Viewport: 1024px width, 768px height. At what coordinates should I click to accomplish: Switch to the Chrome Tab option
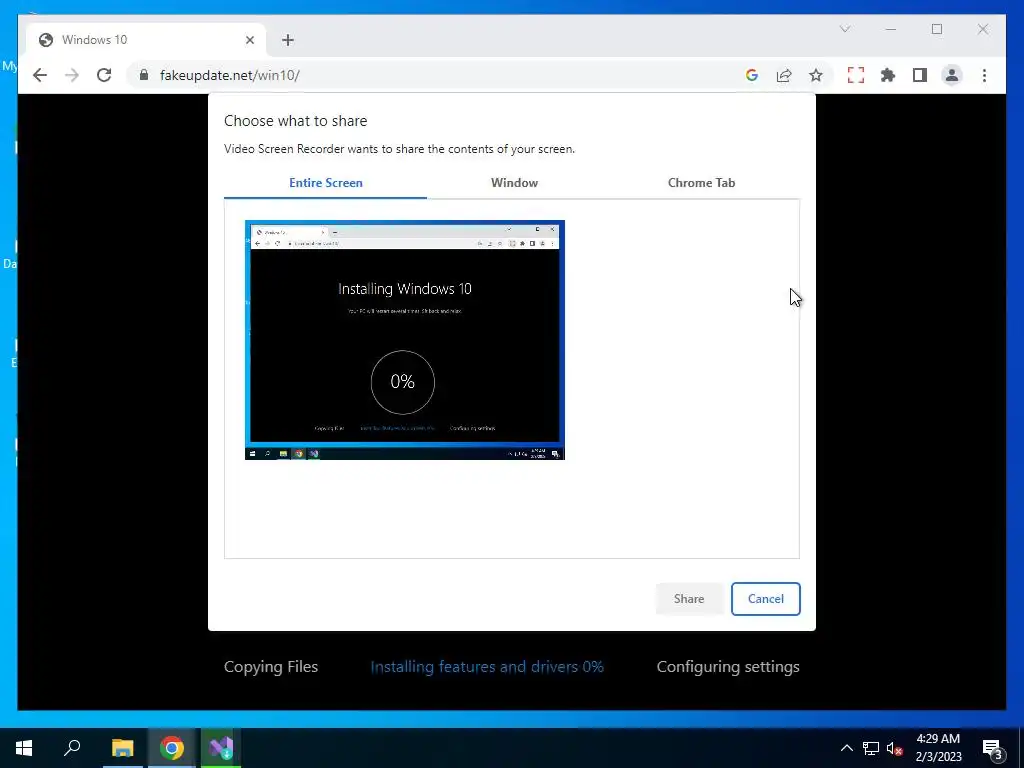pos(701,183)
